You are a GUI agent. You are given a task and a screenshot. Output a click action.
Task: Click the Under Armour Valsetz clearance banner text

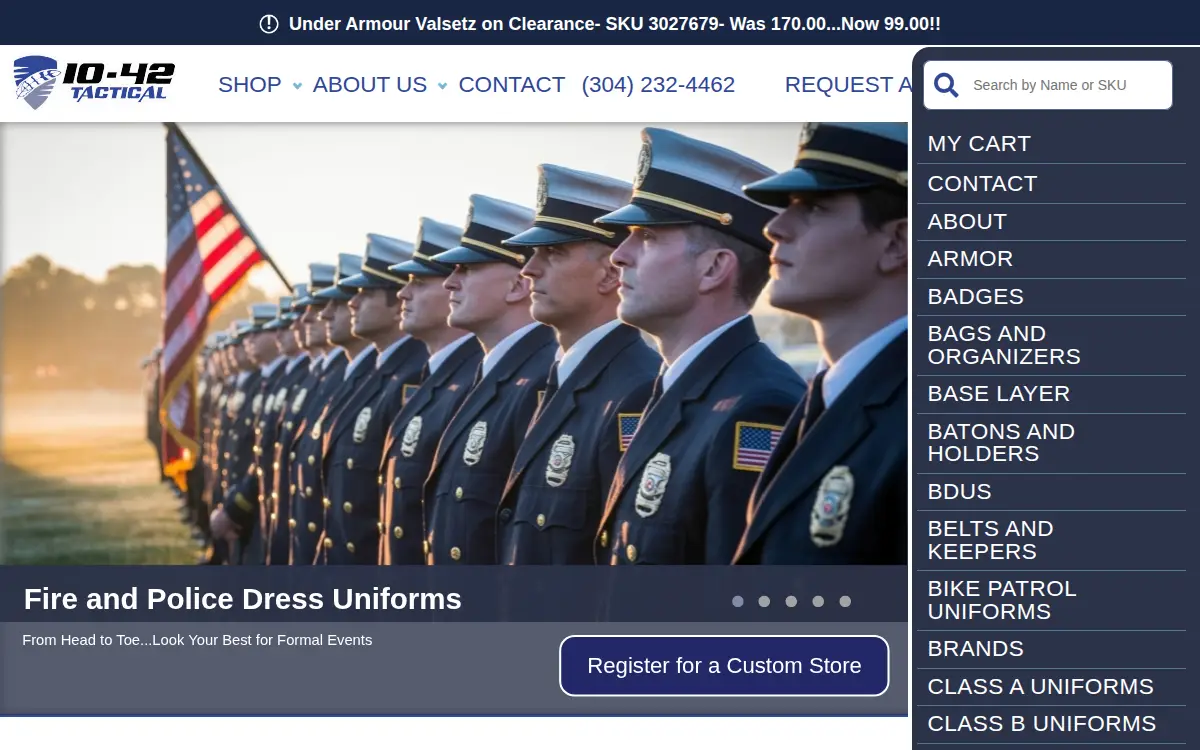[x=615, y=24]
